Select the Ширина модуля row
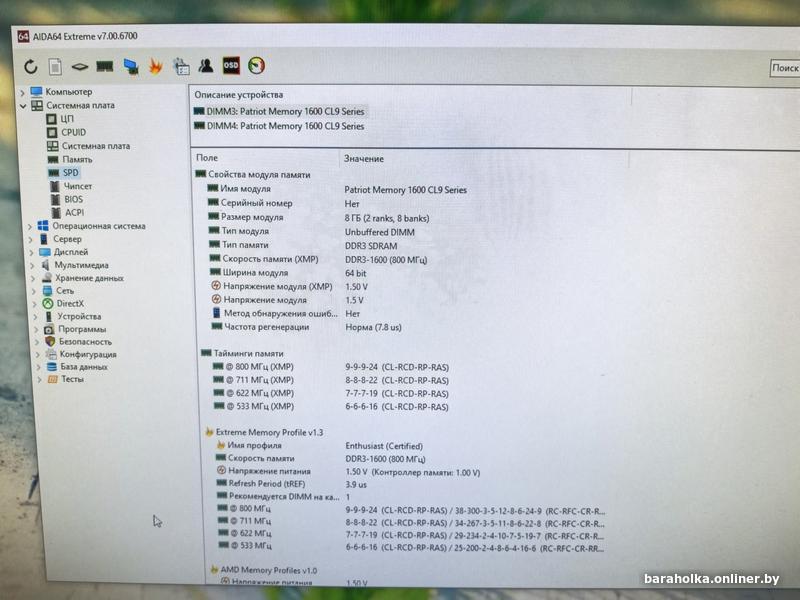This screenshot has width=800, height=600. [287, 273]
